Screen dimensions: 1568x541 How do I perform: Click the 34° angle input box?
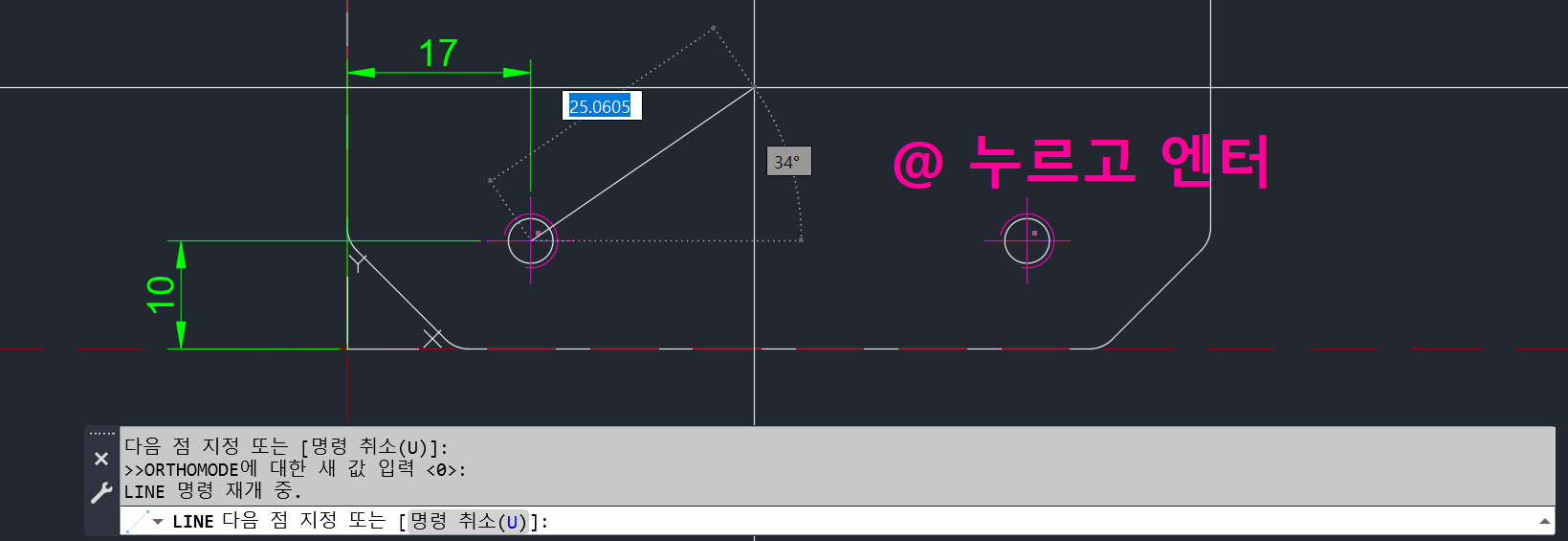tap(788, 162)
